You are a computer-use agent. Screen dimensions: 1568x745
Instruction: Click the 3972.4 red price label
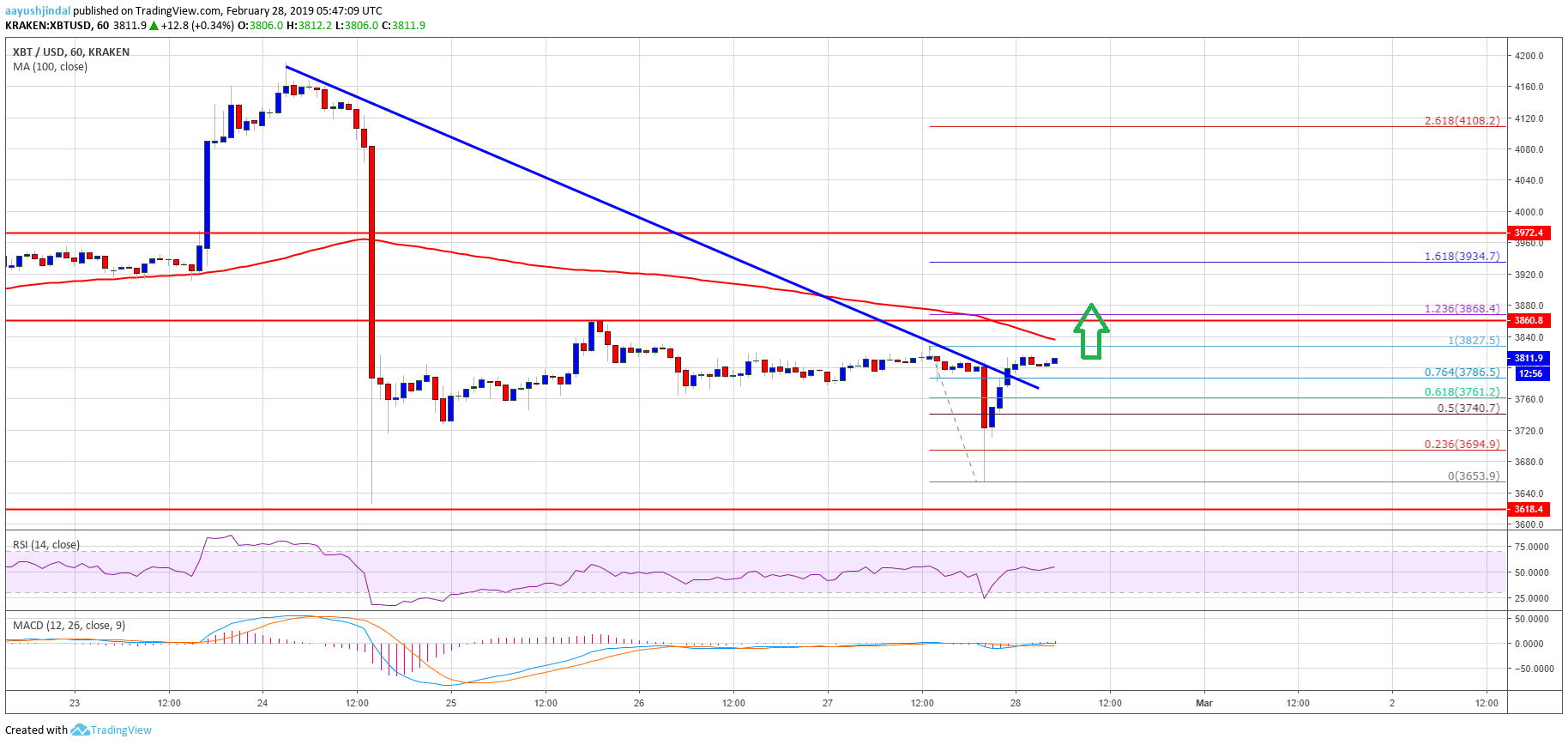tap(1529, 233)
